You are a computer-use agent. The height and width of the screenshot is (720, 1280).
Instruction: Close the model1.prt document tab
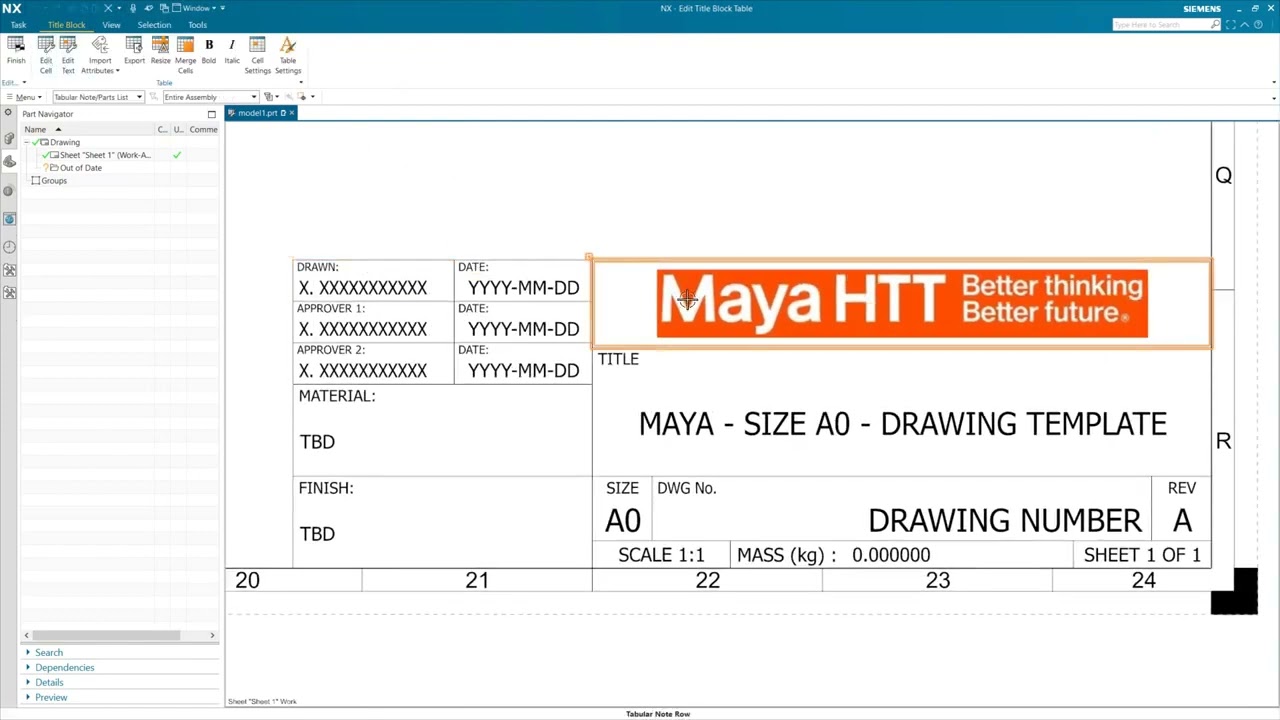pyautogui.click(x=292, y=113)
